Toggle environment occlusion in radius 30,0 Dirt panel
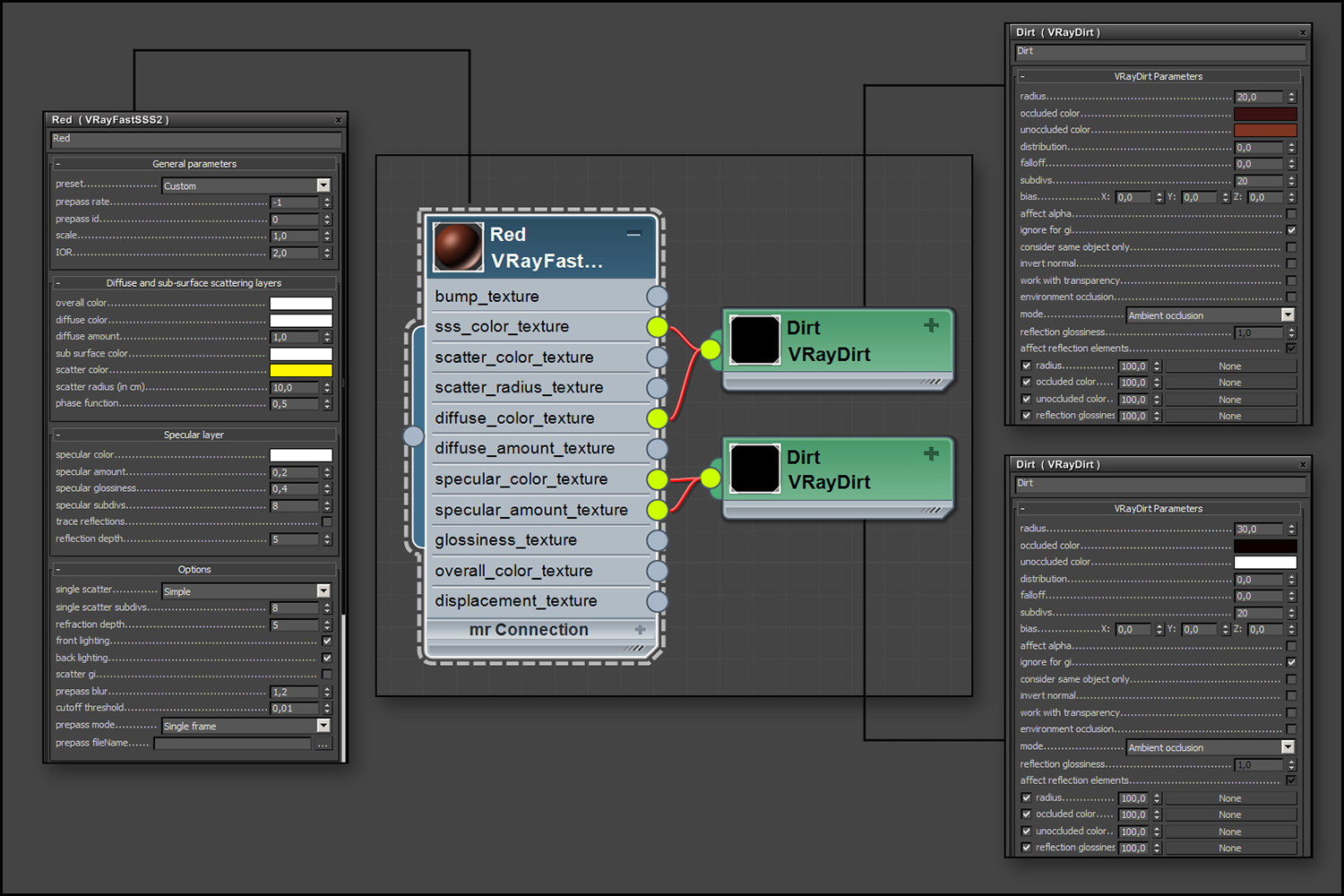This screenshot has width=1344, height=896. 1291,729
